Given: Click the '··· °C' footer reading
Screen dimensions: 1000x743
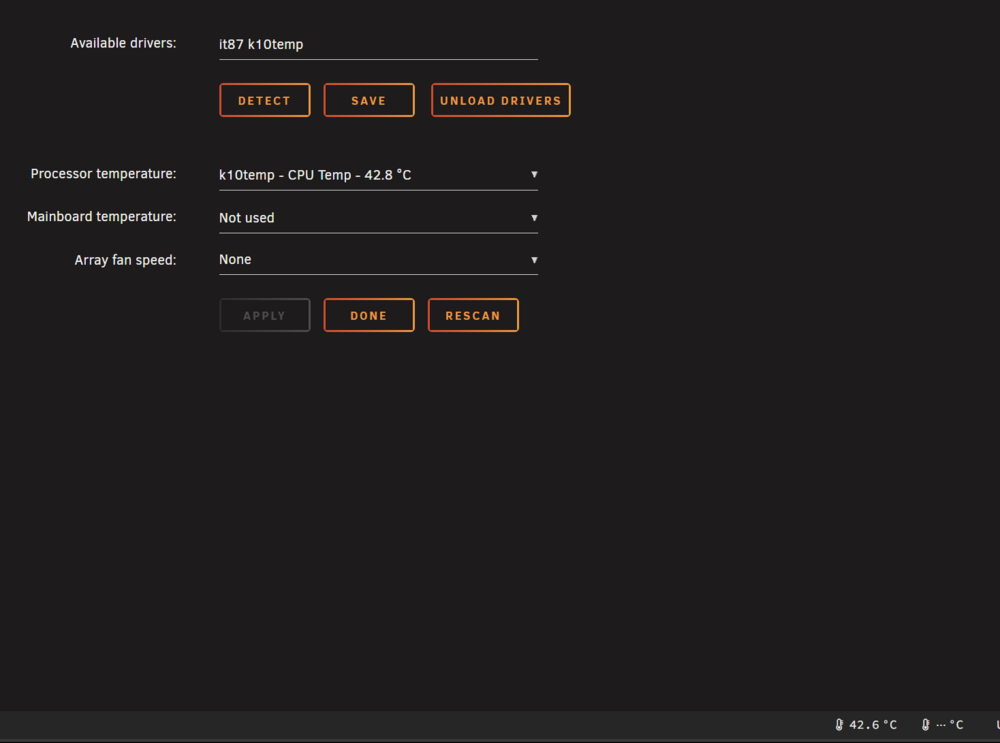Looking at the screenshot, I should pos(950,725).
